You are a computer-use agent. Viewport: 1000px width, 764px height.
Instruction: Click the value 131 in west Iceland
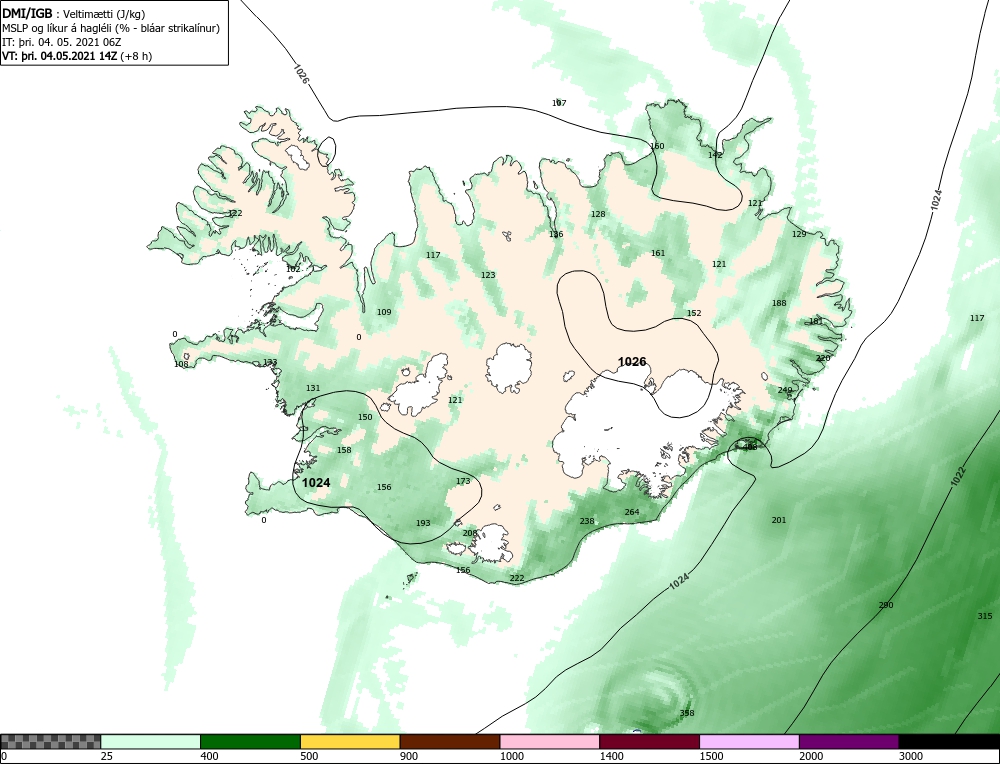313,388
